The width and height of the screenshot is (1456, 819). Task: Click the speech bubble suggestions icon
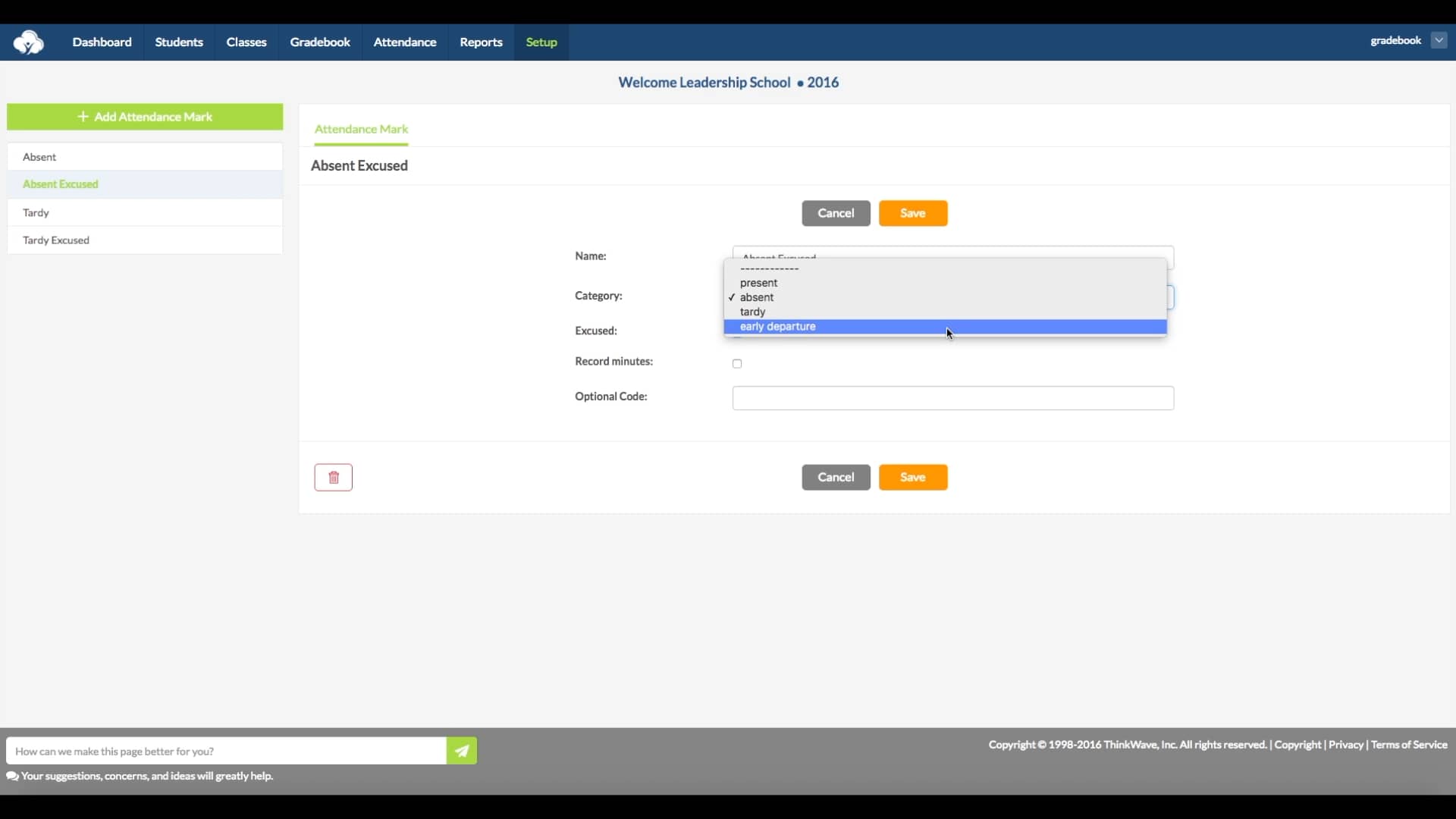tap(12, 777)
